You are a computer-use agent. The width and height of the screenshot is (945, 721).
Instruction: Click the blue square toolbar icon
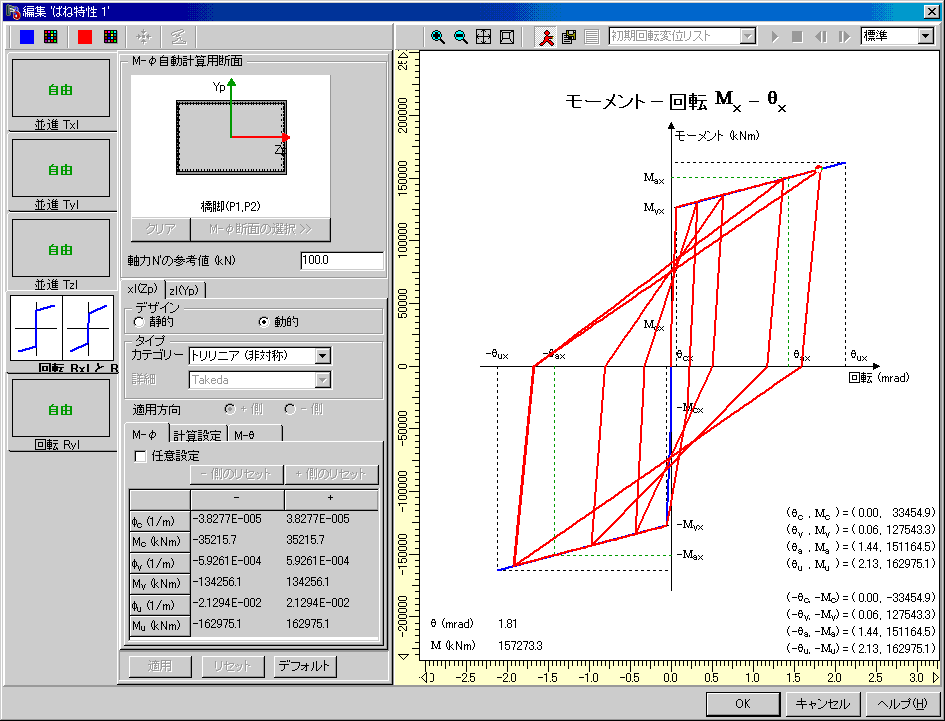27,37
